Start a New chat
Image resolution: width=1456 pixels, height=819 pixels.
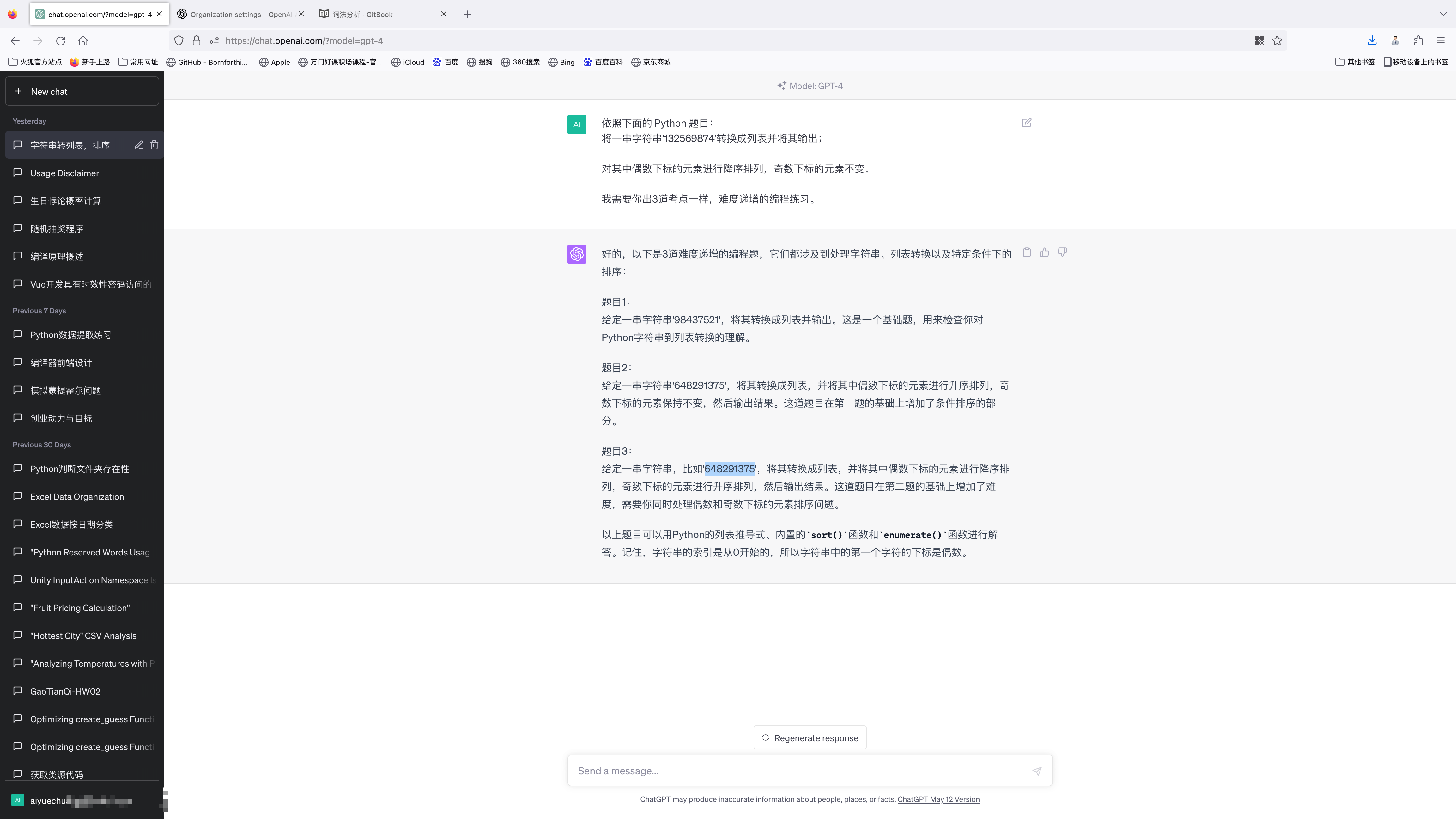click(x=82, y=91)
